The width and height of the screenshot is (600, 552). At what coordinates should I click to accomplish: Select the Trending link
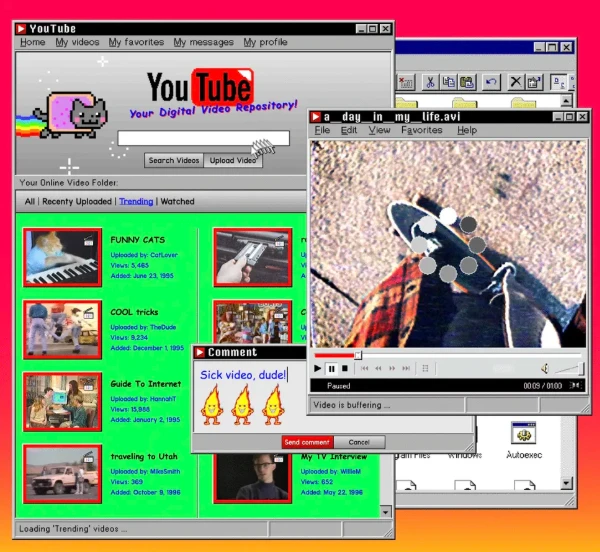tap(136, 201)
